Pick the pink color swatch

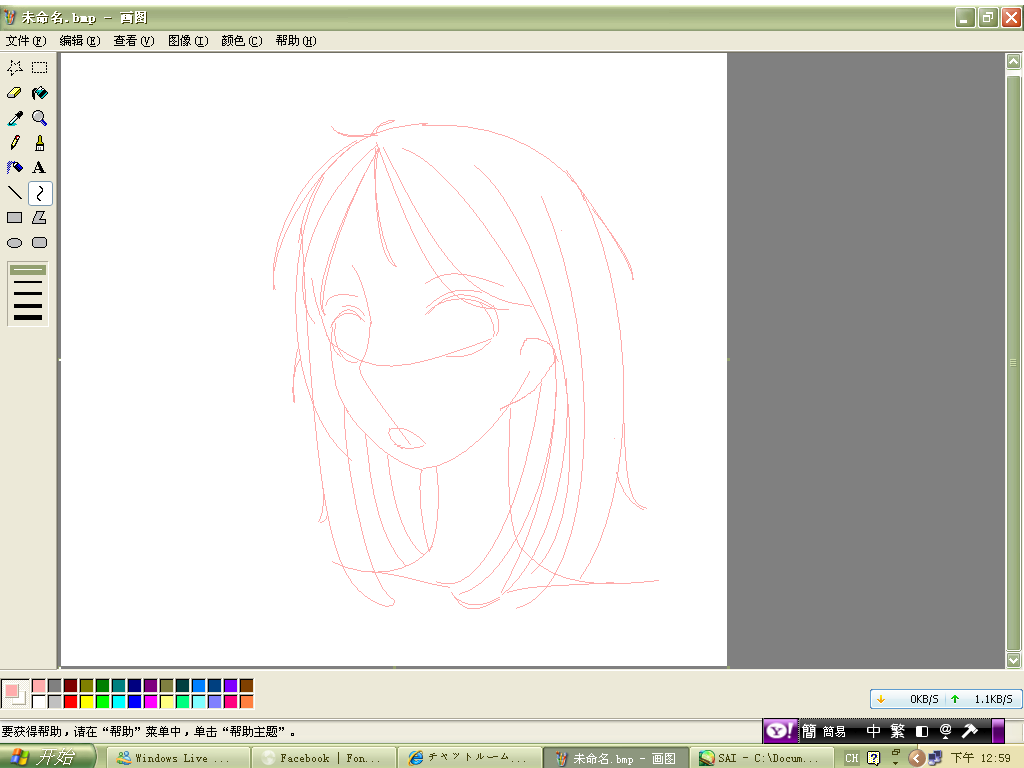coord(39,685)
